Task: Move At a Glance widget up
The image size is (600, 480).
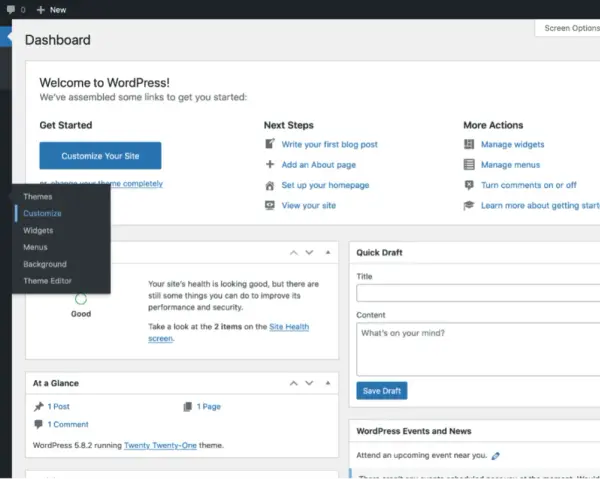Action: pos(293,383)
